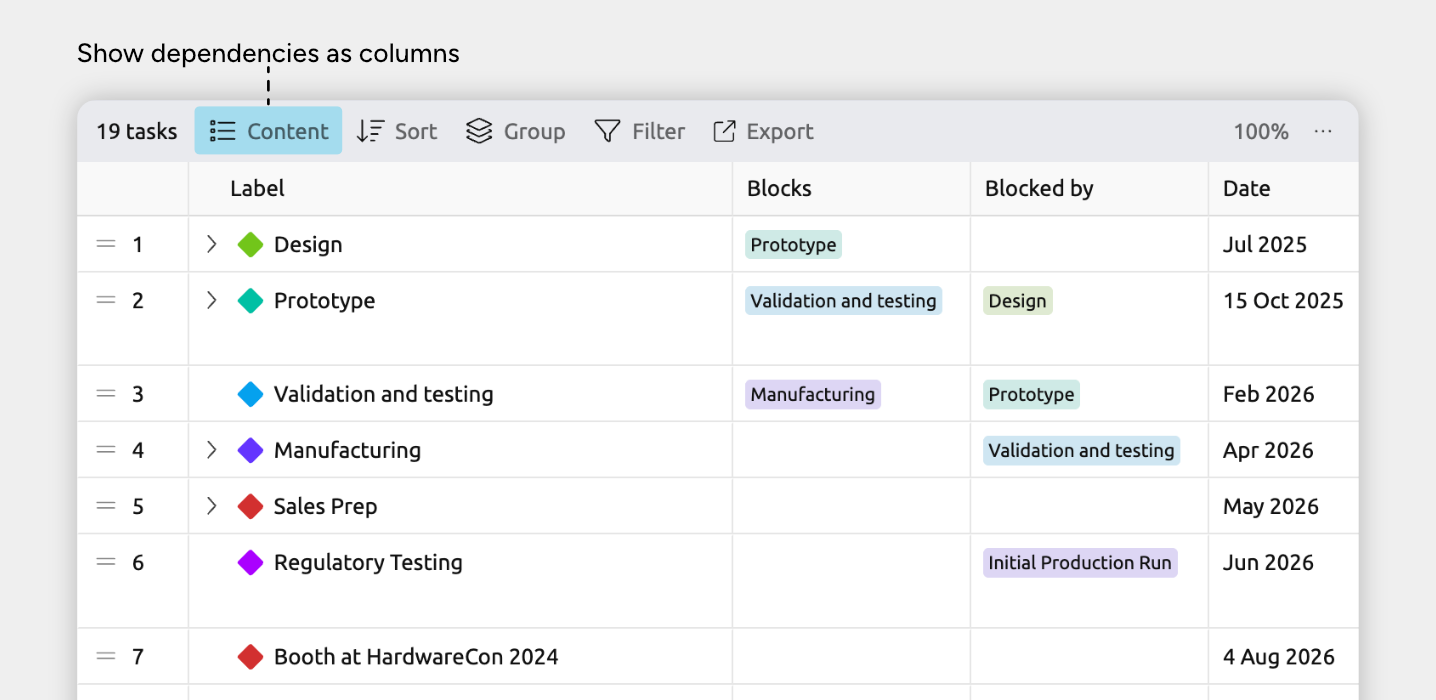Viewport: 1436px width, 700px height.
Task: Click the Booth at HardwareCon 2024 task label
Action: click(416, 656)
